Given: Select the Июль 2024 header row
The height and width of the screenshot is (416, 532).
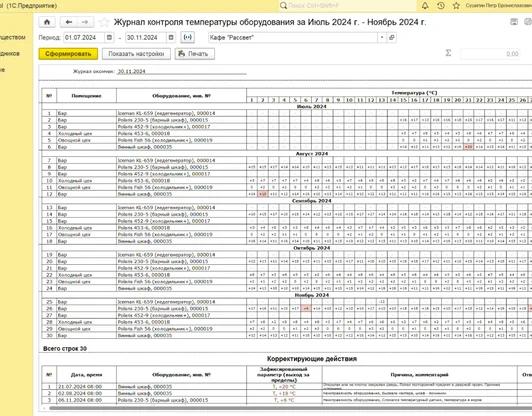Looking at the screenshot, I should (311, 107).
